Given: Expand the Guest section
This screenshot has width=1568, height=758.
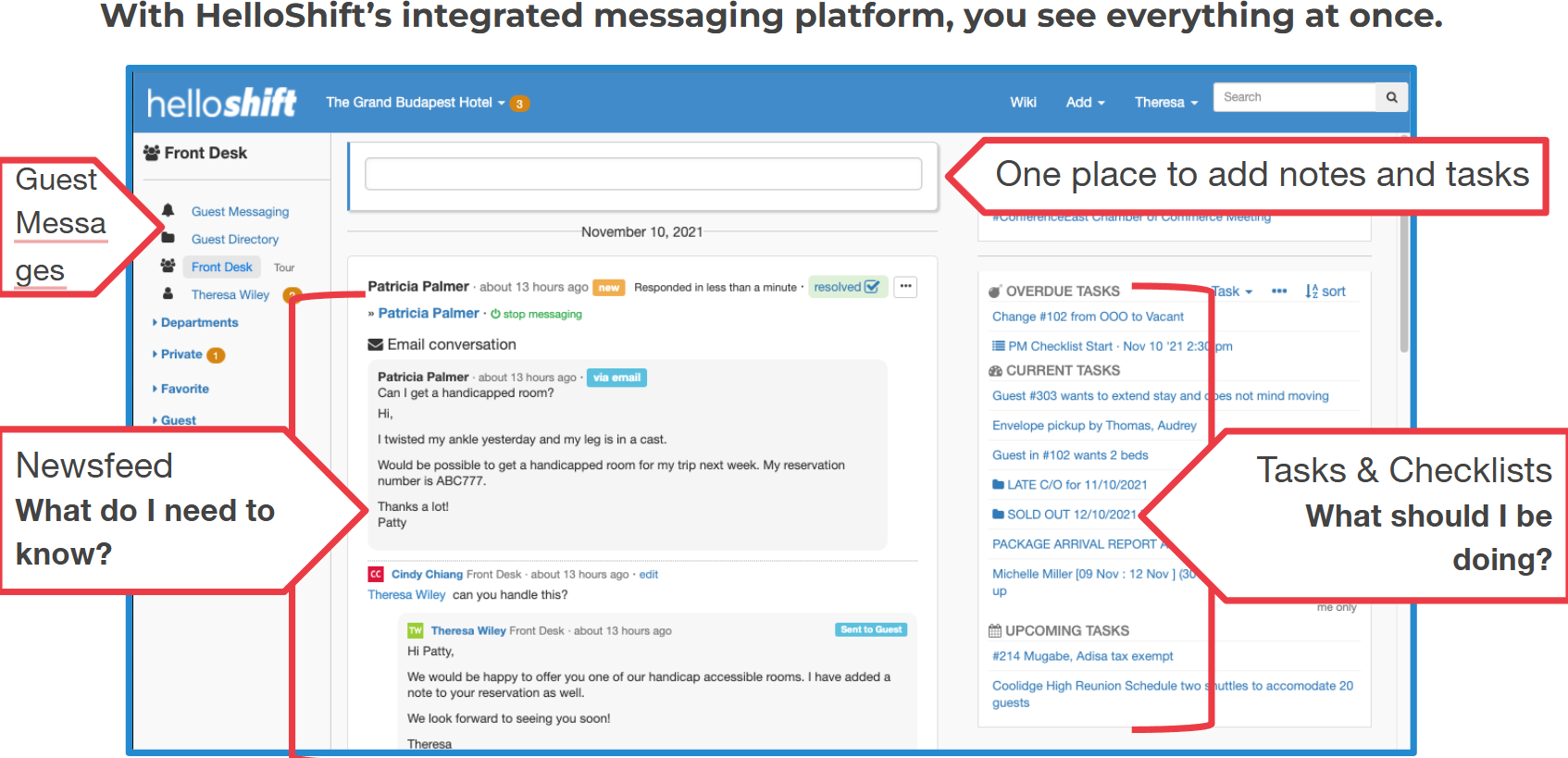Looking at the screenshot, I should click(x=174, y=420).
